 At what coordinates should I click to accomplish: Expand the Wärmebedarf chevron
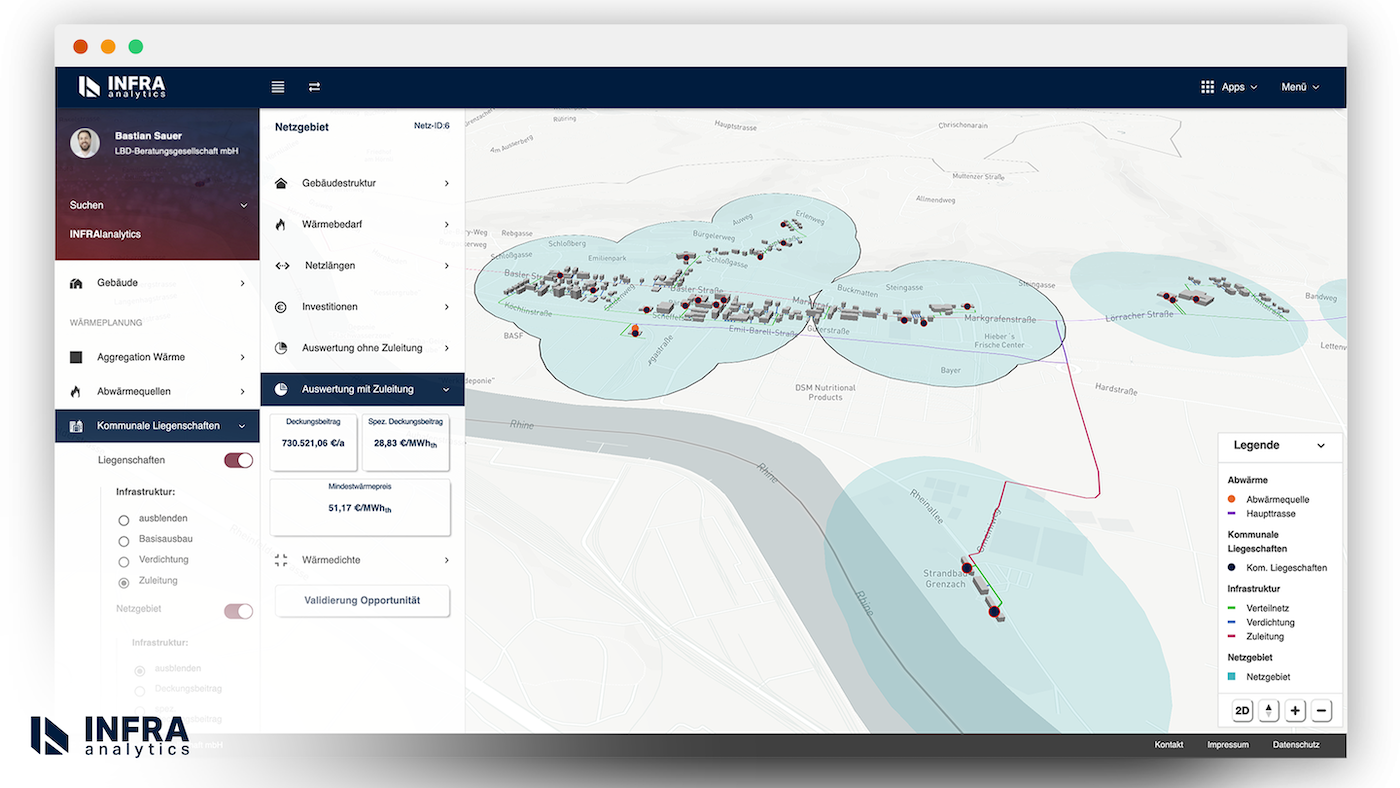tap(446, 225)
